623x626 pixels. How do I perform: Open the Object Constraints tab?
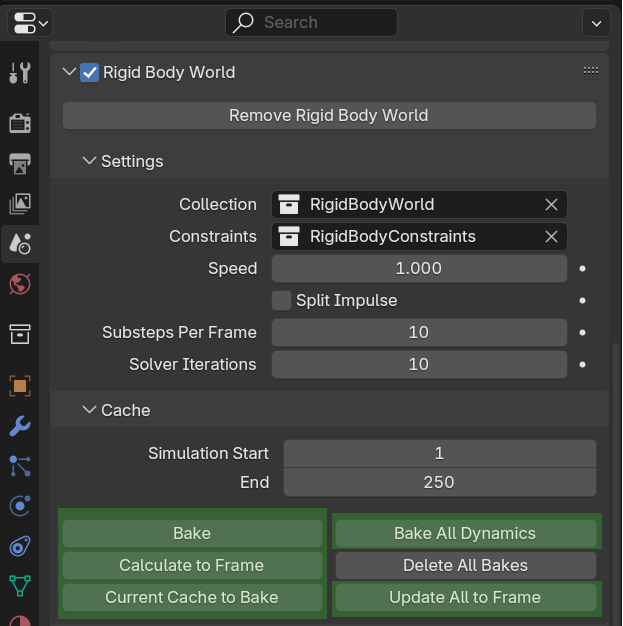pyautogui.click(x=20, y=546)
